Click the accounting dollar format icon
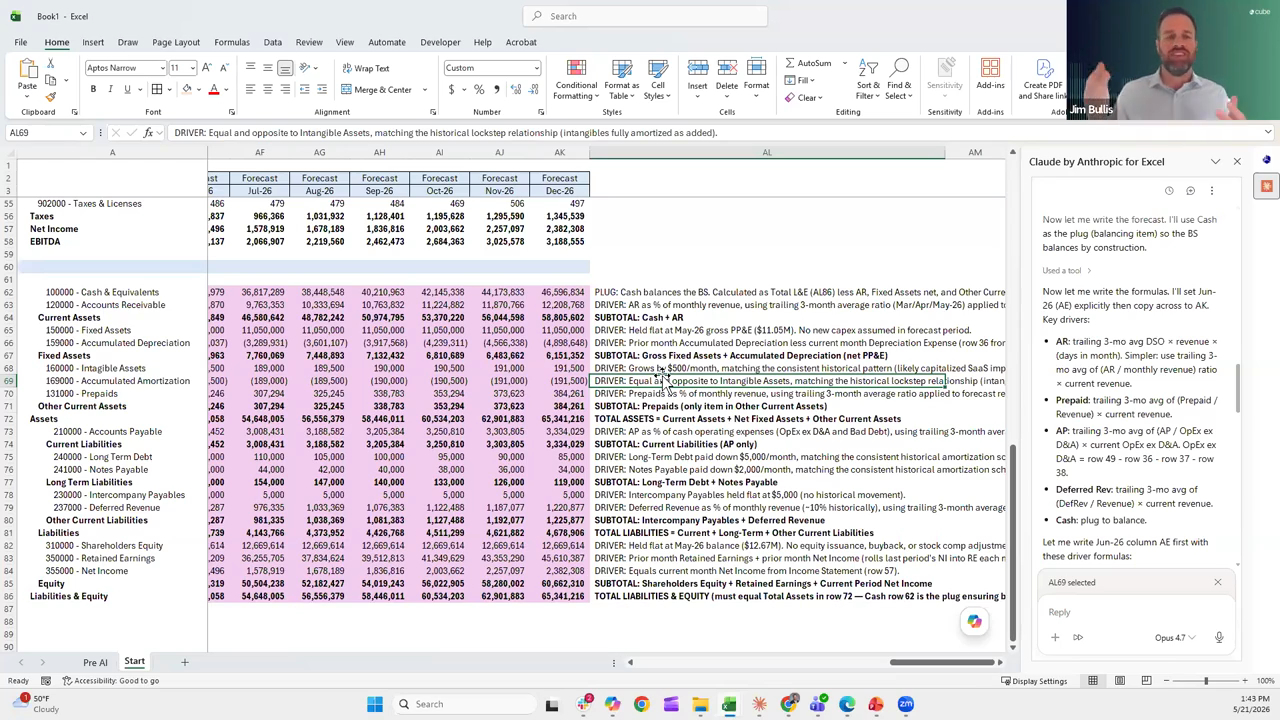This screenshot has height=720, width=1280. click(x=451, y=89)
